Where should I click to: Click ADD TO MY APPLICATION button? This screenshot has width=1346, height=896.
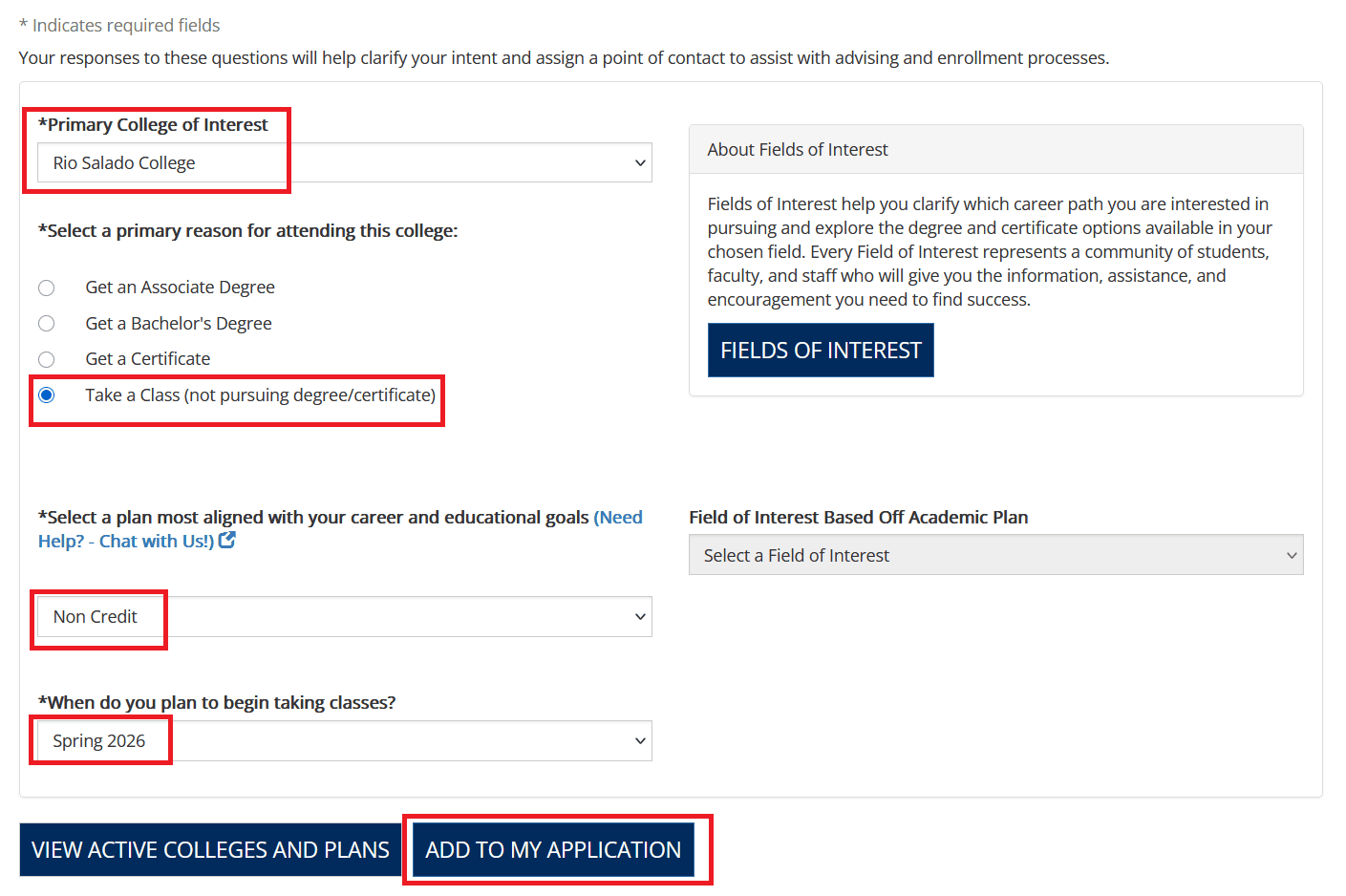pos(553,850)
